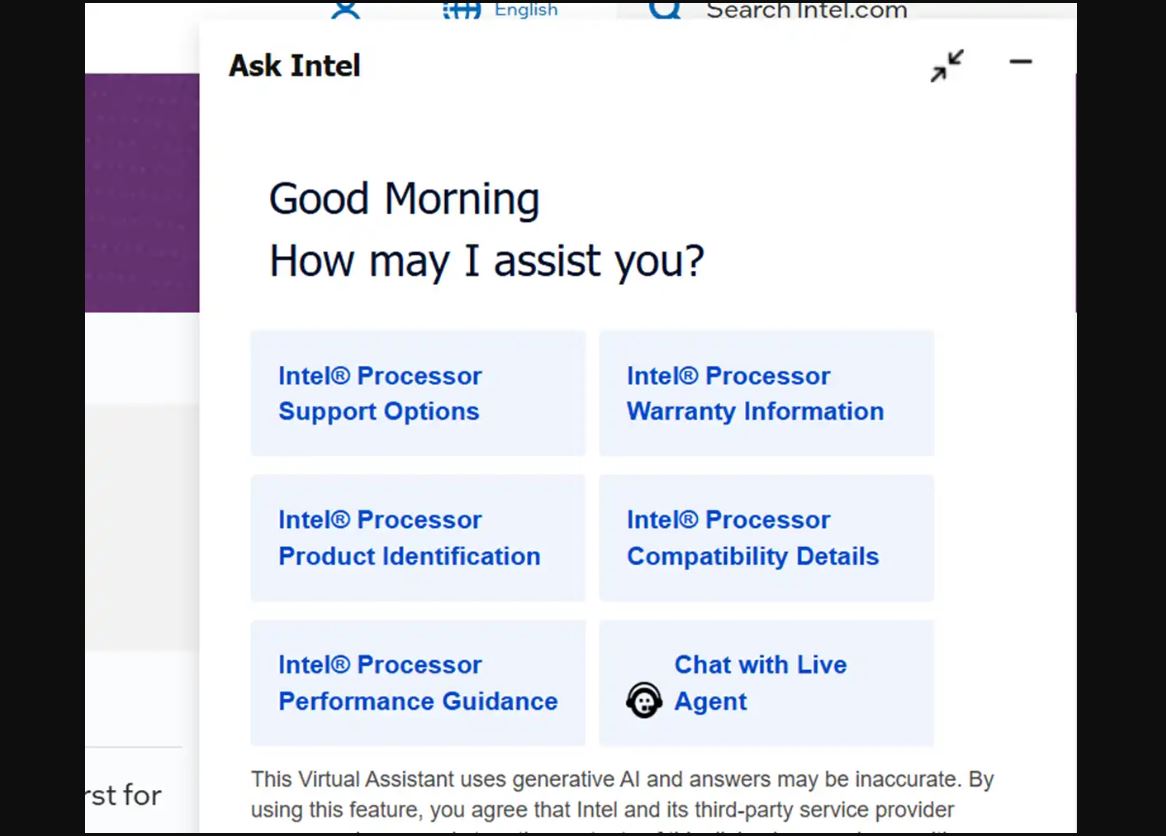Open the English language selector
1166x836 pixels.
click(527, 9)
